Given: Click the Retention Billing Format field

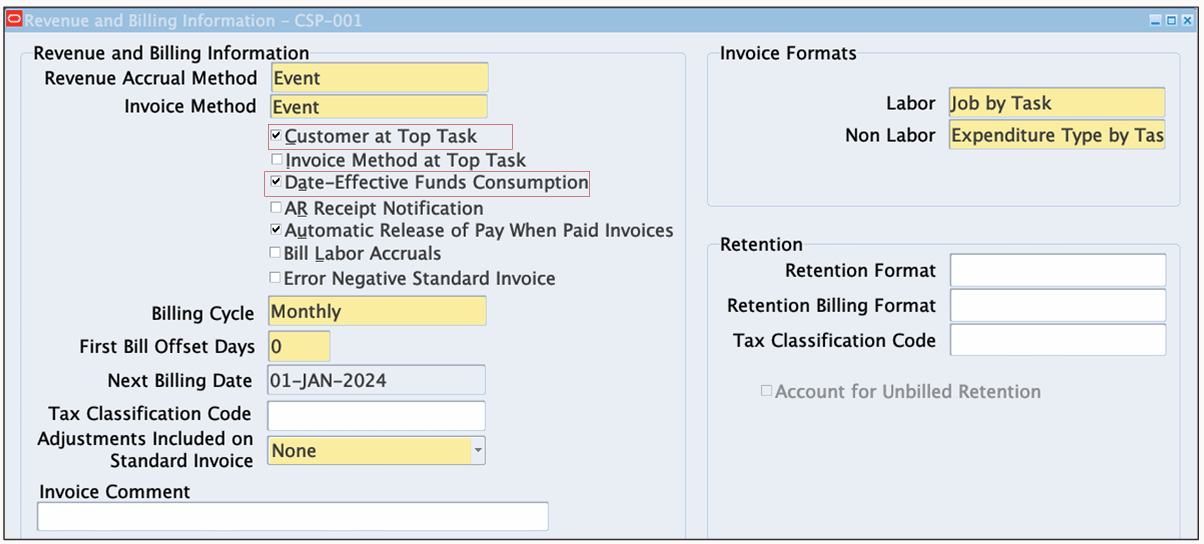Looking at the screenshot, I should (1058, 305).
